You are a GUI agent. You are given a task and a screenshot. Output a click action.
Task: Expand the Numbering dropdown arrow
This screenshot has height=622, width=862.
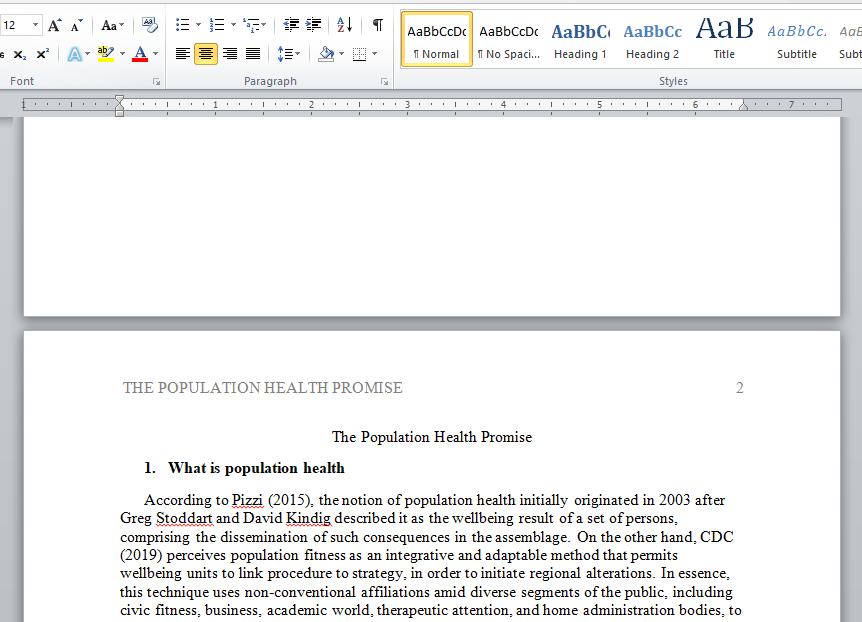tap(233, 25)
